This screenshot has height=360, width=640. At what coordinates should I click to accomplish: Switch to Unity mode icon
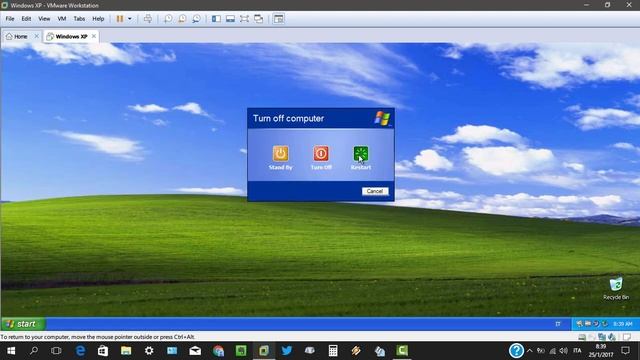pos(258,19)
